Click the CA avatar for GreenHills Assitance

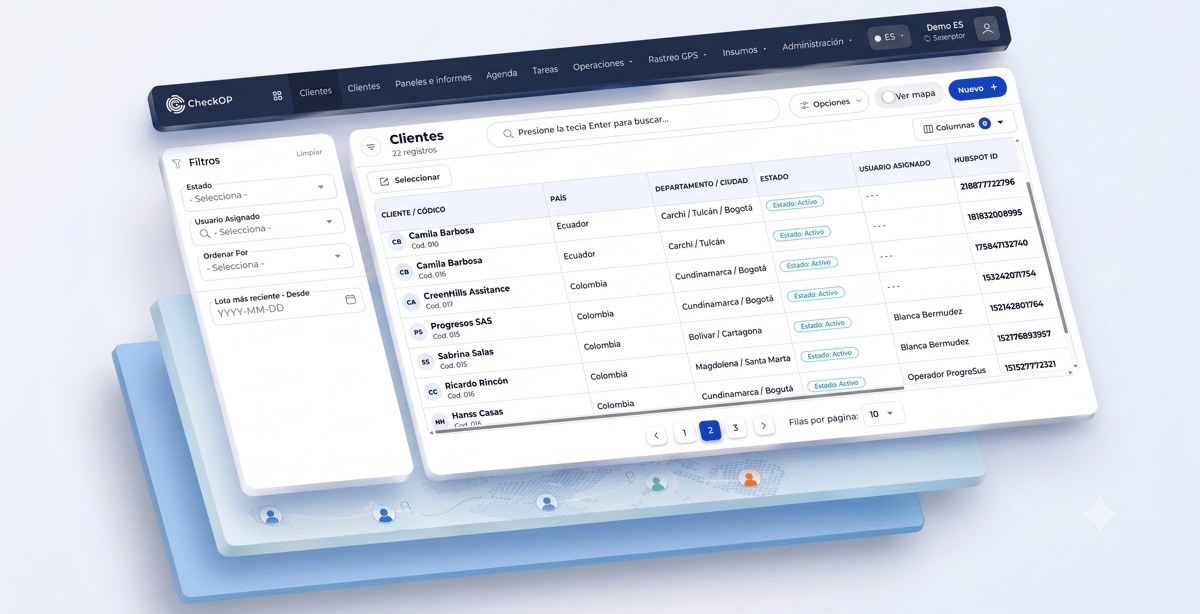[x=411, y=301]
